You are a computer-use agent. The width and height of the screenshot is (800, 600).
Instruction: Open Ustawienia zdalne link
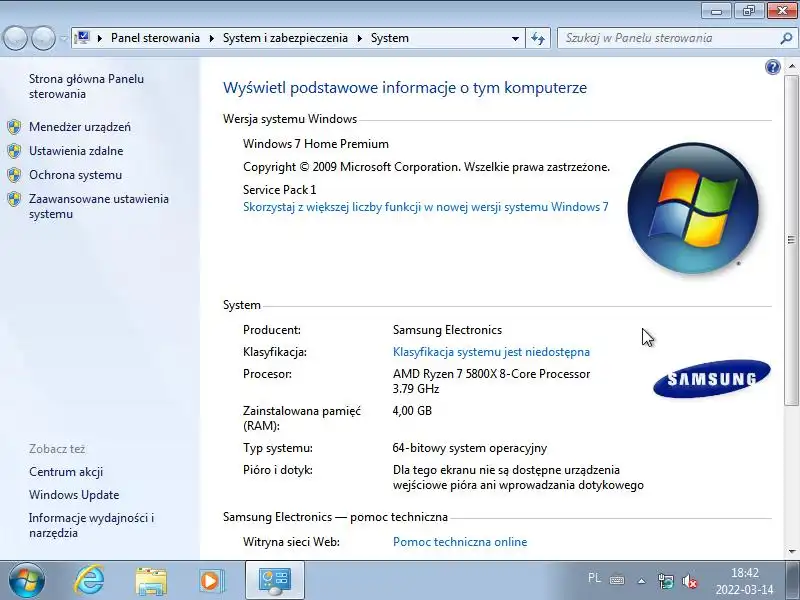(x=76, y=151)
